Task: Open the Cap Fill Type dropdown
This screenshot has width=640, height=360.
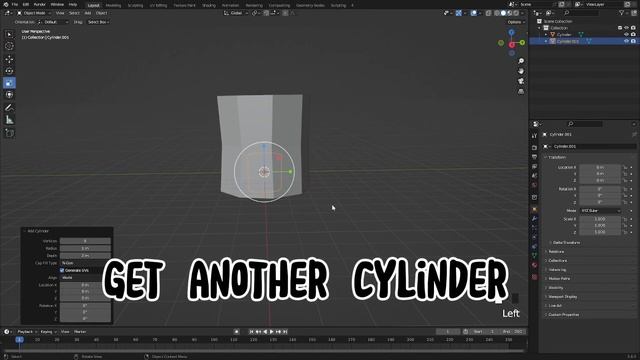Action: tap(85, 263)
